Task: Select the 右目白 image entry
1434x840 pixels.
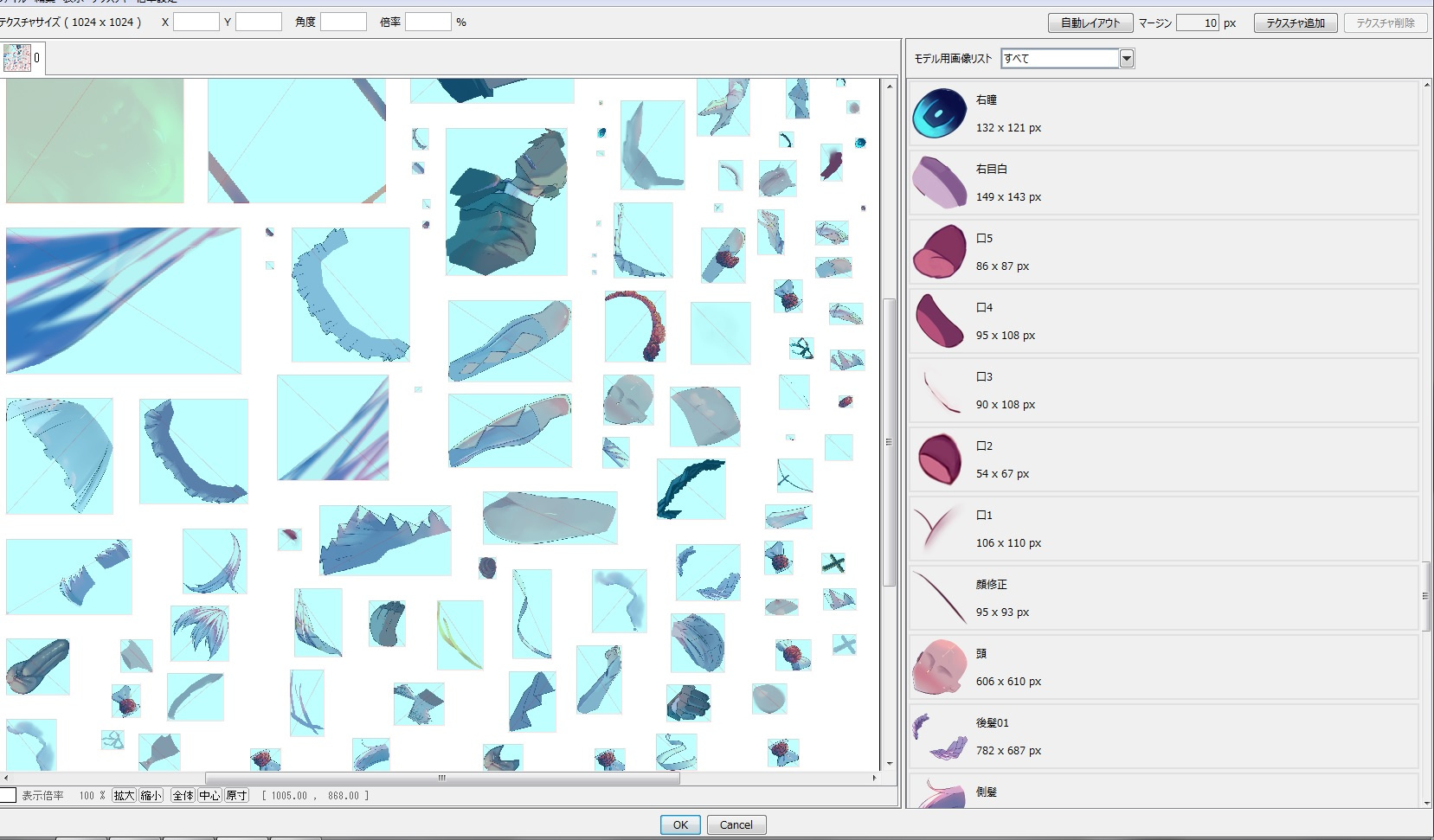Action: (x=1163, y=183)
